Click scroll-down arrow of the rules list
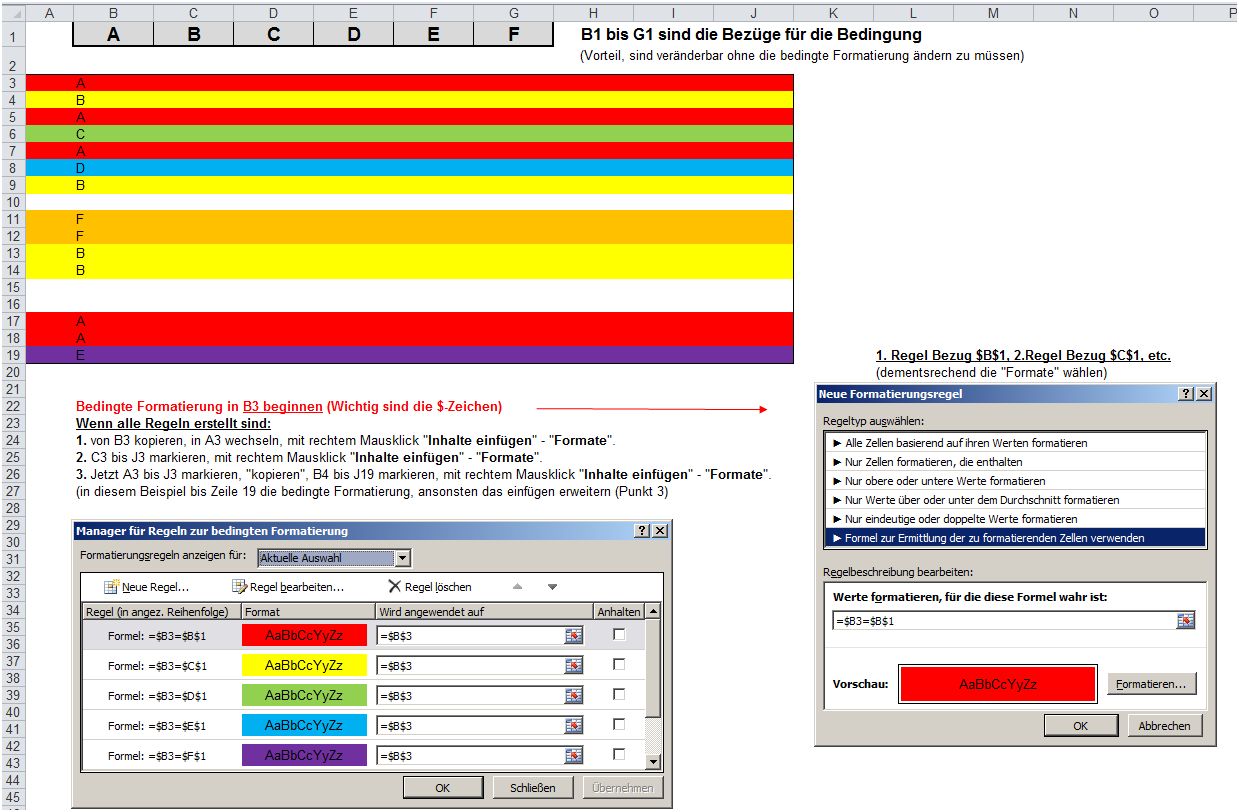This screenshot has width=1239, height=812. [x=653, y=763]
